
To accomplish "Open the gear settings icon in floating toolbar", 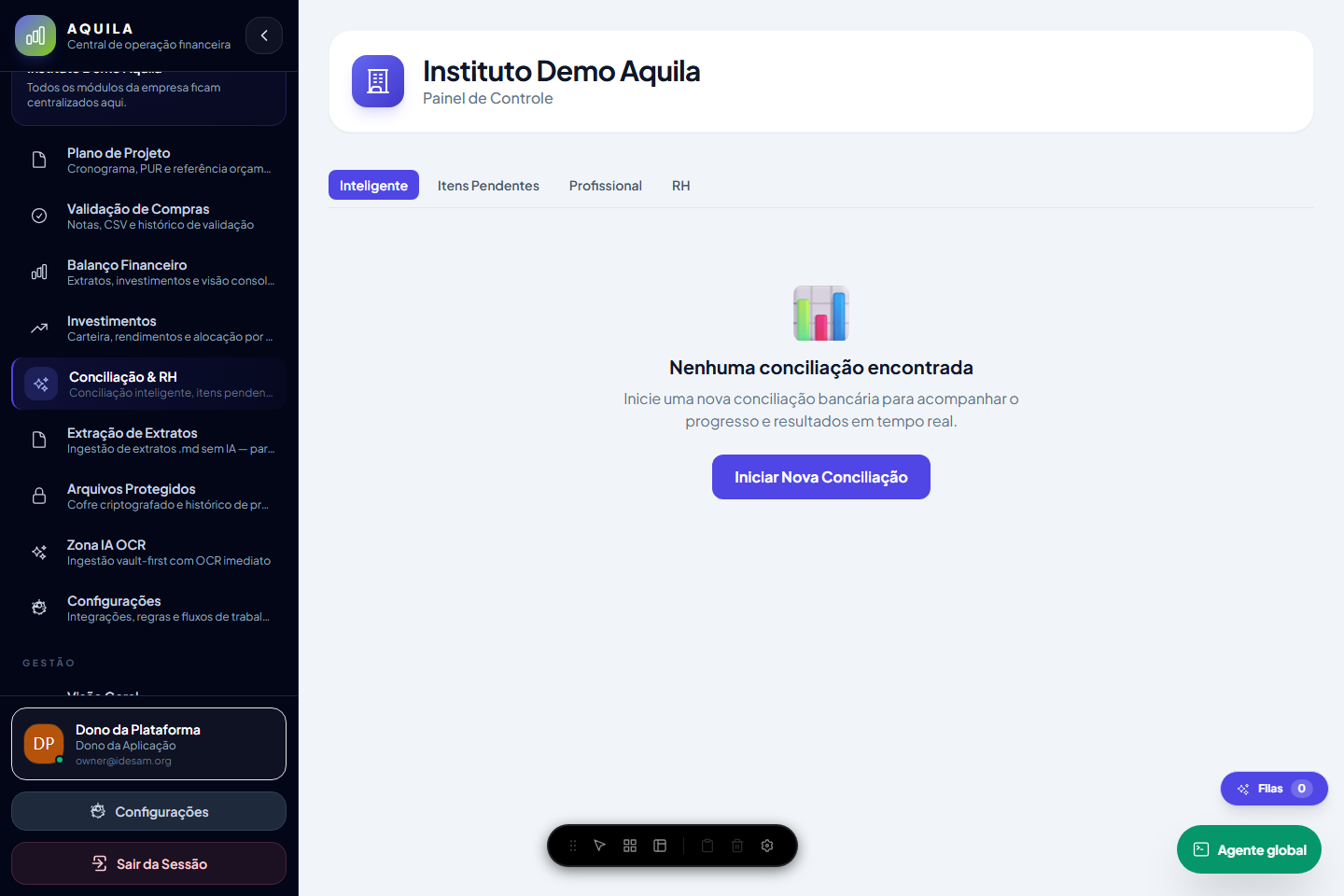I will click(x=767, y=846).
